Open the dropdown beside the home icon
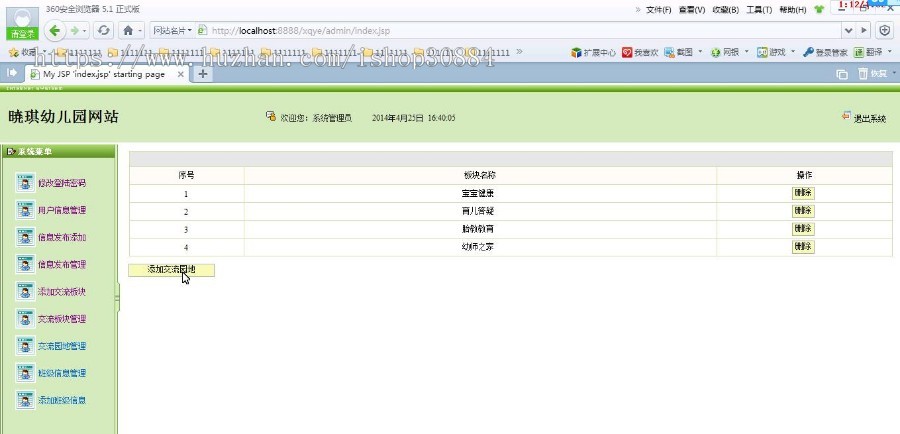 click(x=139, y=31)
